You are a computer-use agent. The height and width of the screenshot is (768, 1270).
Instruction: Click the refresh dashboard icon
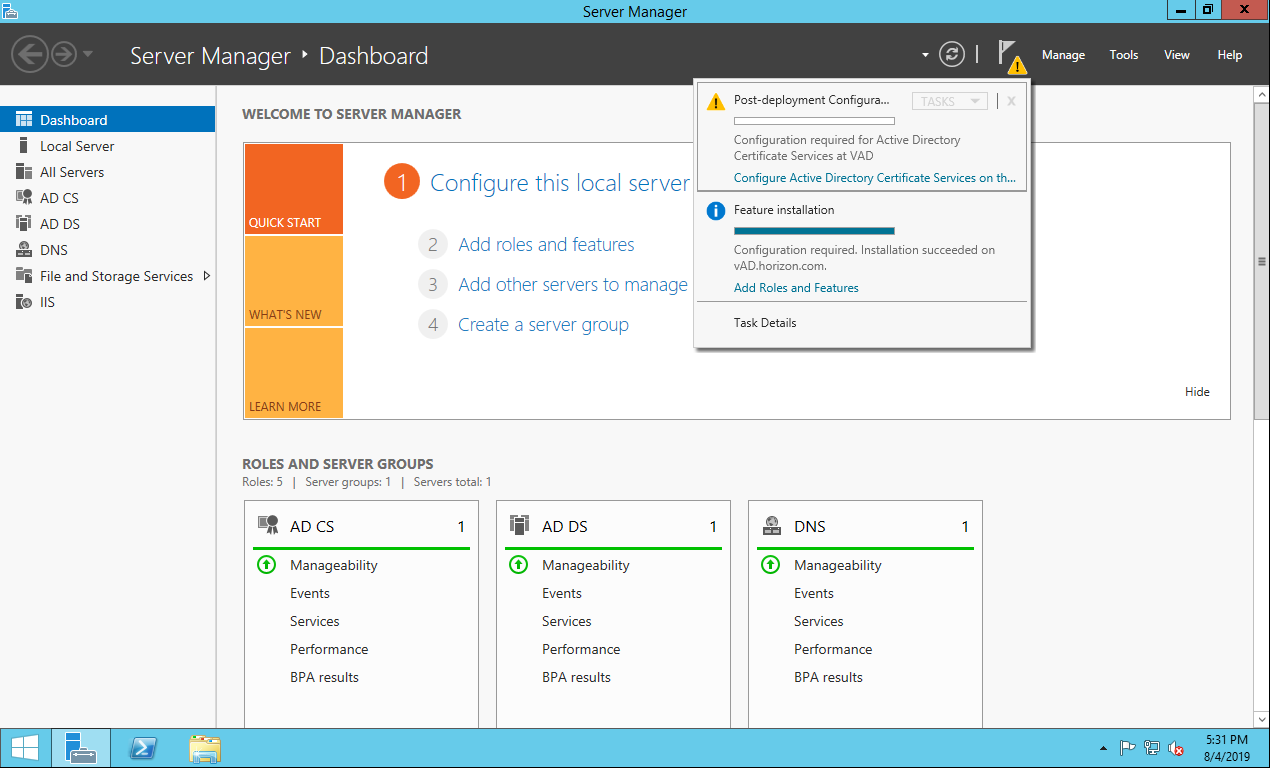[952, 55]
